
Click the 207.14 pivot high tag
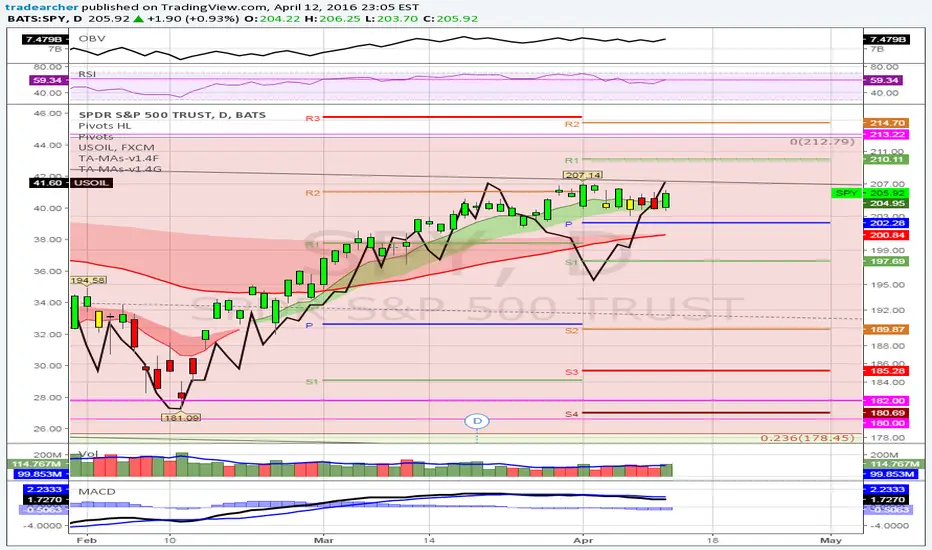583,175
